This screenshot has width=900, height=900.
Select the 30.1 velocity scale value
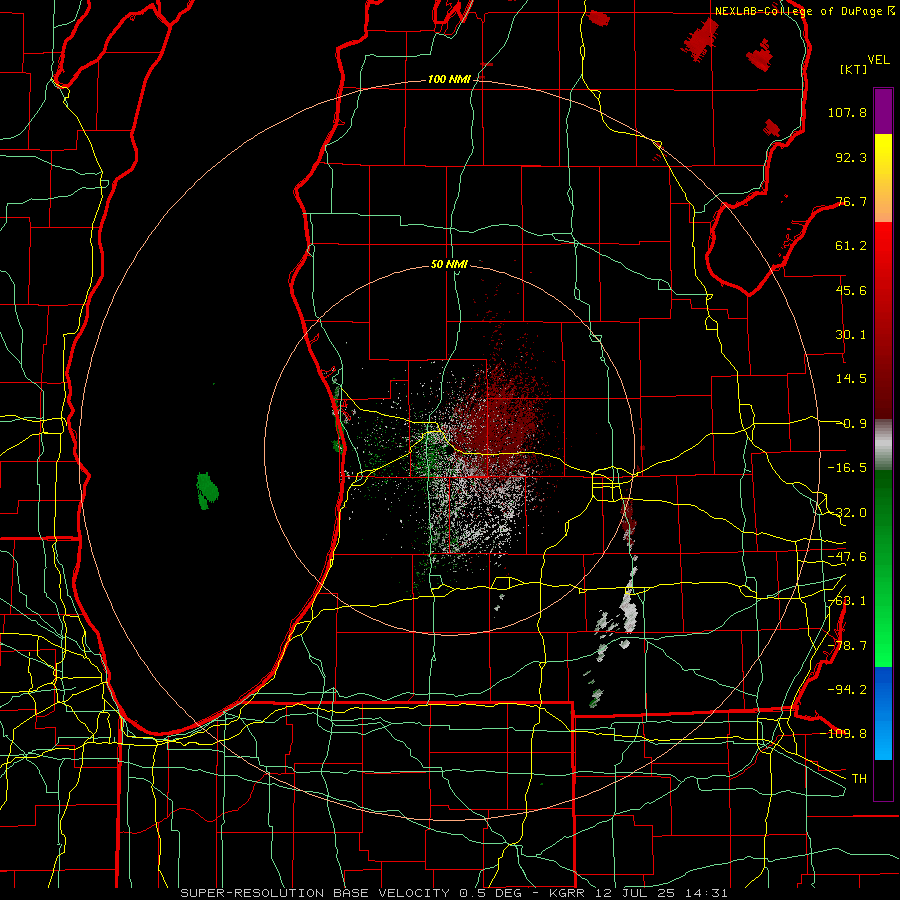click(851, 335)
